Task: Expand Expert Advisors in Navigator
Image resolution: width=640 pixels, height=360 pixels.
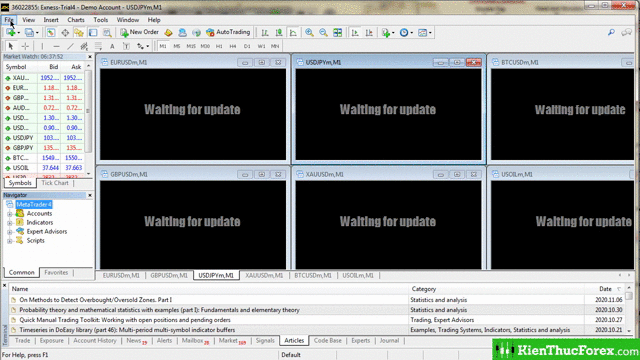Action: (x=9, y=232)
